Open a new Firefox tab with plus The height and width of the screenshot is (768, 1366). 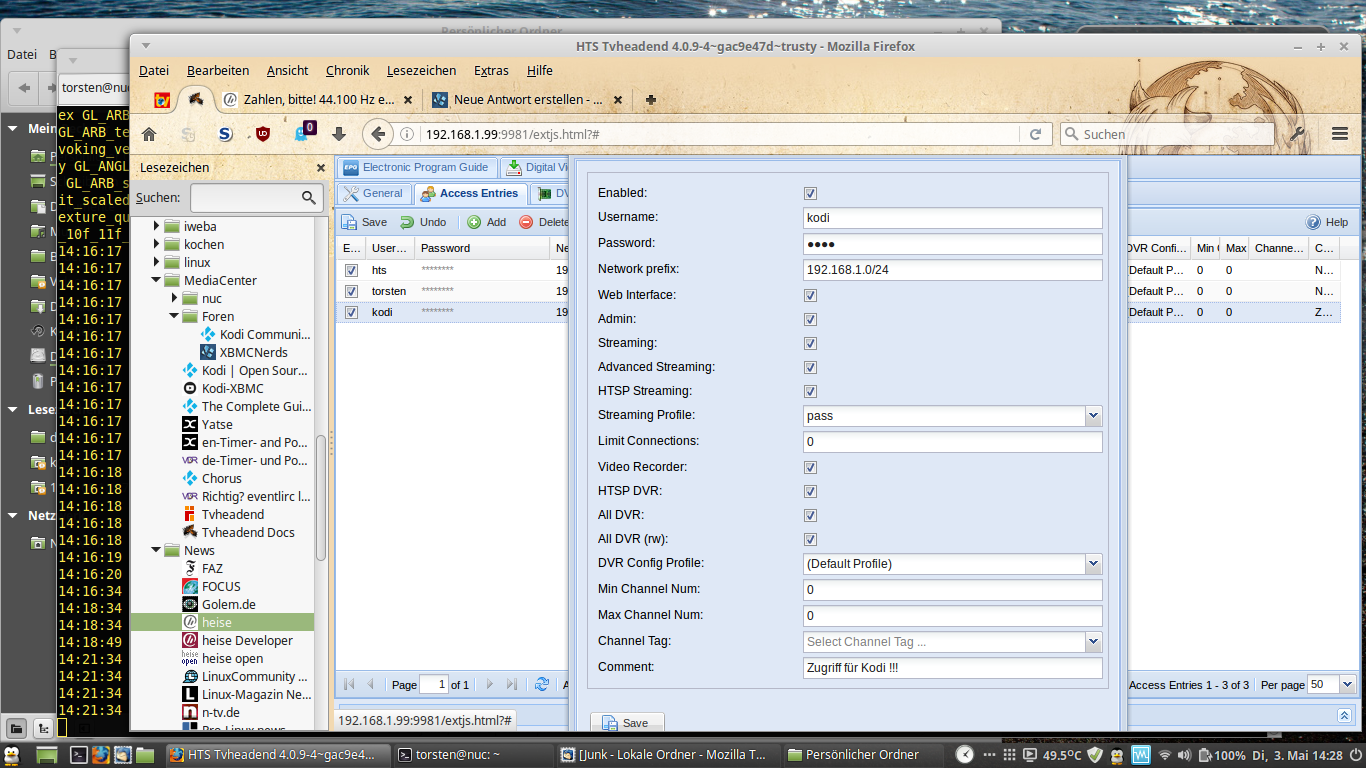(651, 100)
